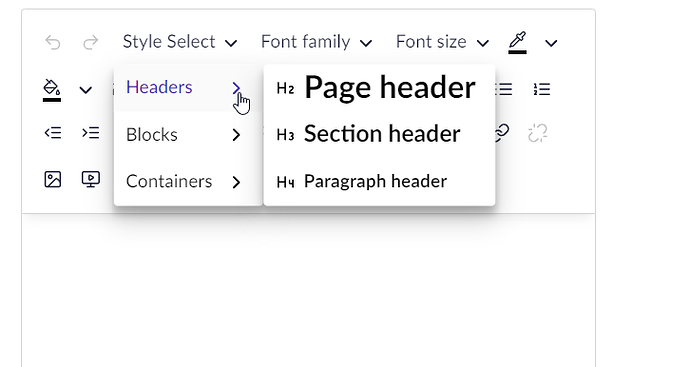The width and height of the screenshot is (690, 367).
Task: Open the Style Select dropdown
Action: pyautogui.click(x=180, y=42)
